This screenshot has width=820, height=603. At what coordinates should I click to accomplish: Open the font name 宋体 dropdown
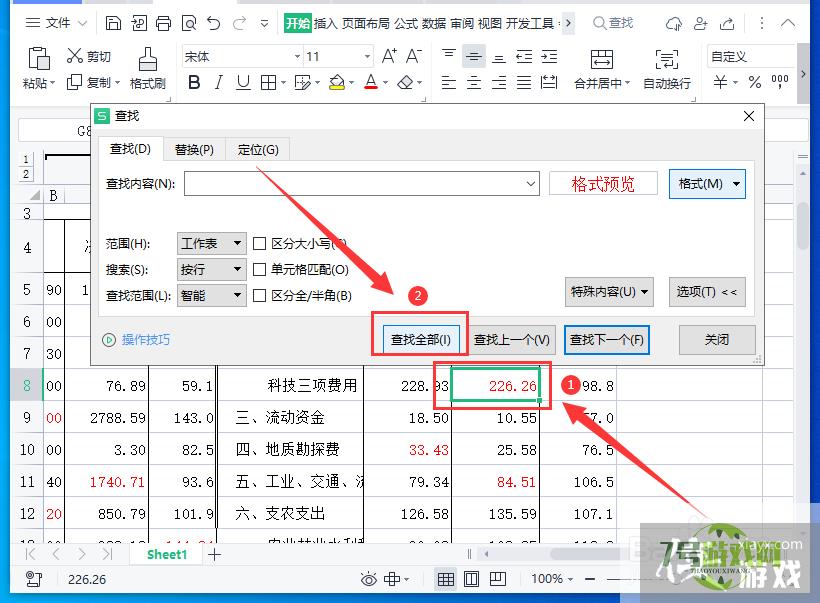[x=297, y=56]
